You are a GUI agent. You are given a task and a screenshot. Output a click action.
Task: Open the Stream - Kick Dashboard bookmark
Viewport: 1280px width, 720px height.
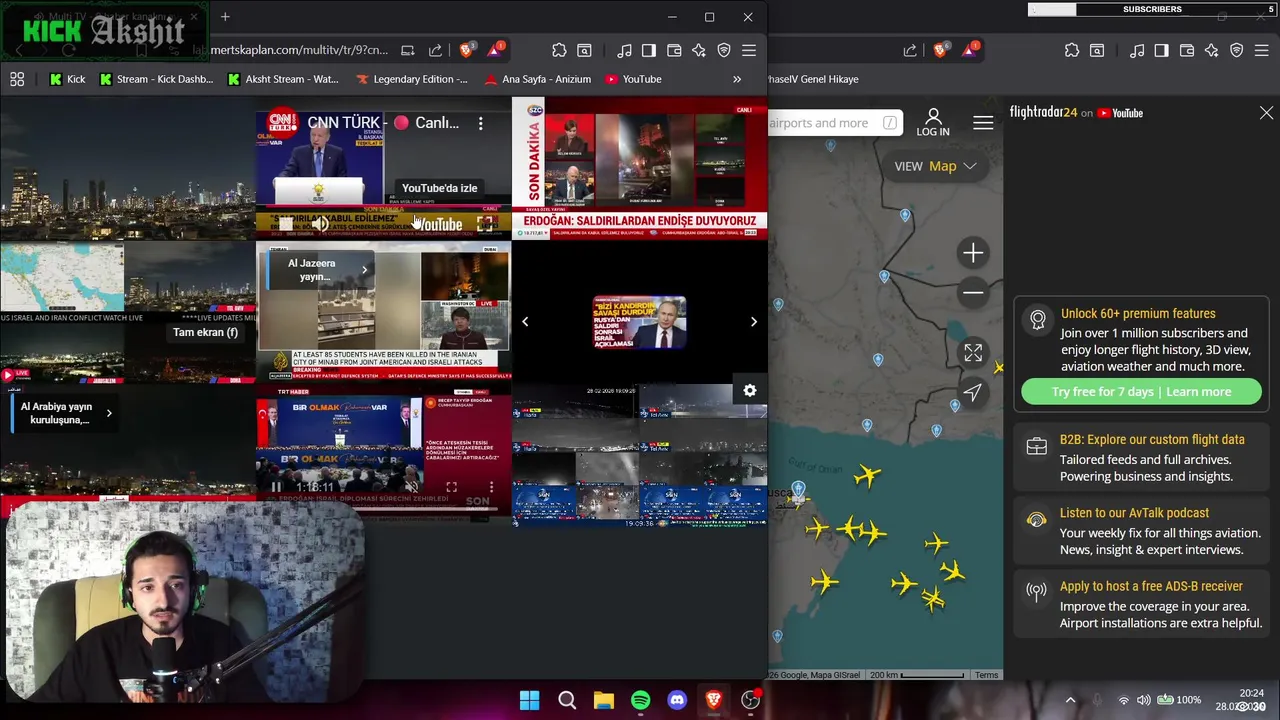pos(156,79)
